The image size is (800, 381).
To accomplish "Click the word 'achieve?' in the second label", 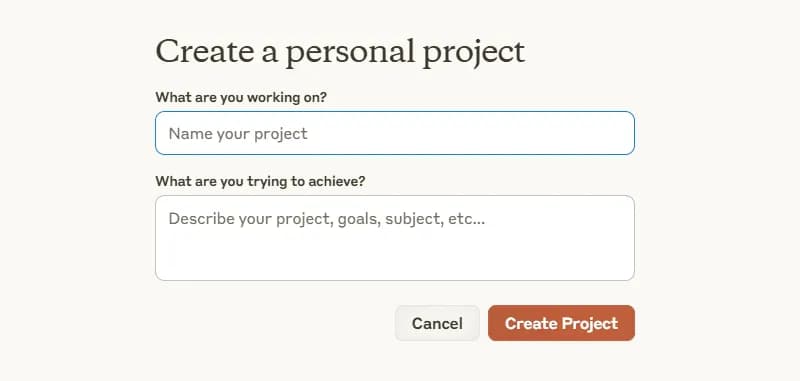I will click(337, 181).
